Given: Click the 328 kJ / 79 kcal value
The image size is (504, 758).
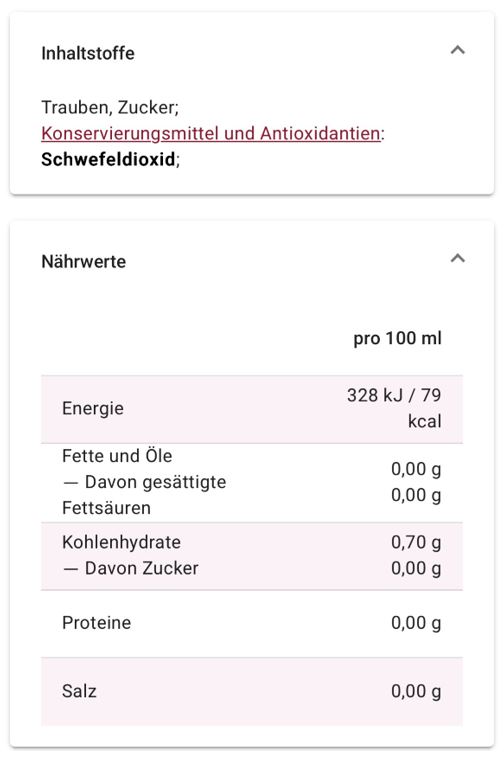Looking at the screenshot, I should click(394, 408).
